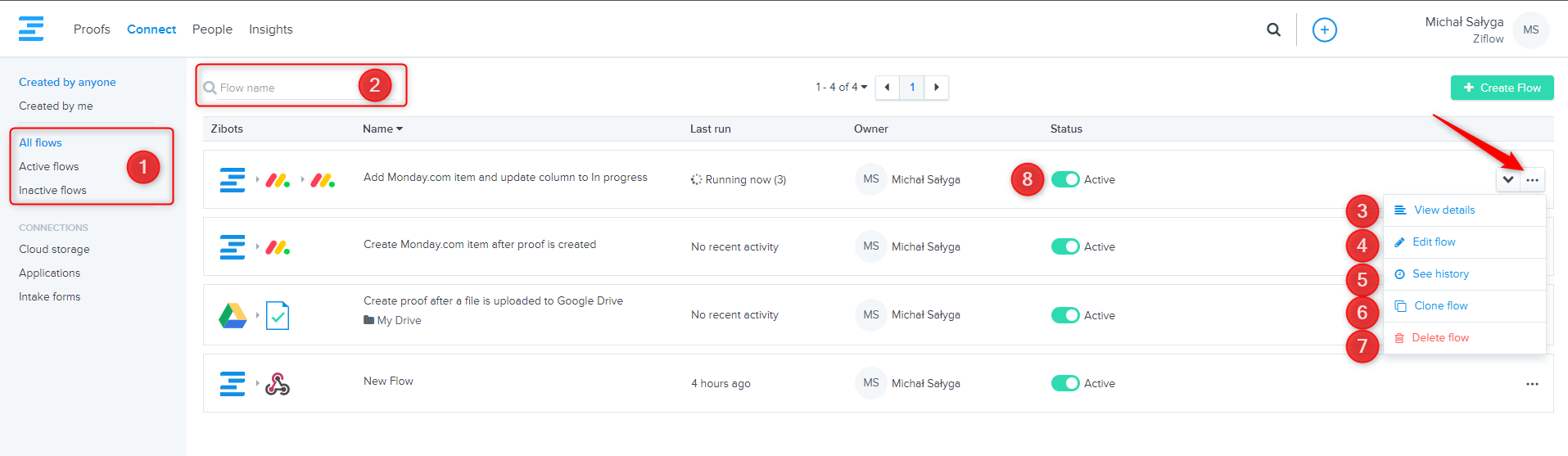Select Edit flow from the context menu

click(1434, 242)
